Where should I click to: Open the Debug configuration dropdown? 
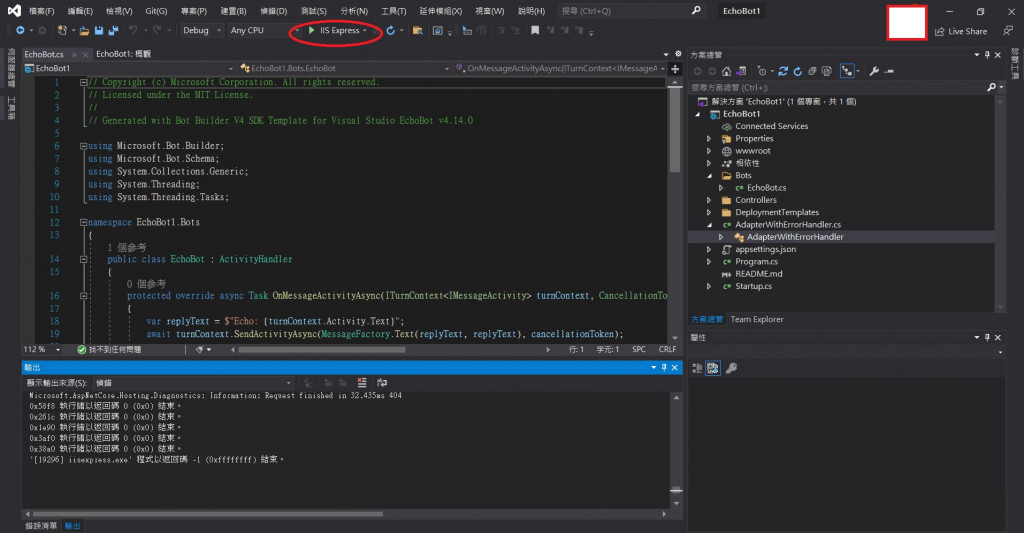[201, 31]
